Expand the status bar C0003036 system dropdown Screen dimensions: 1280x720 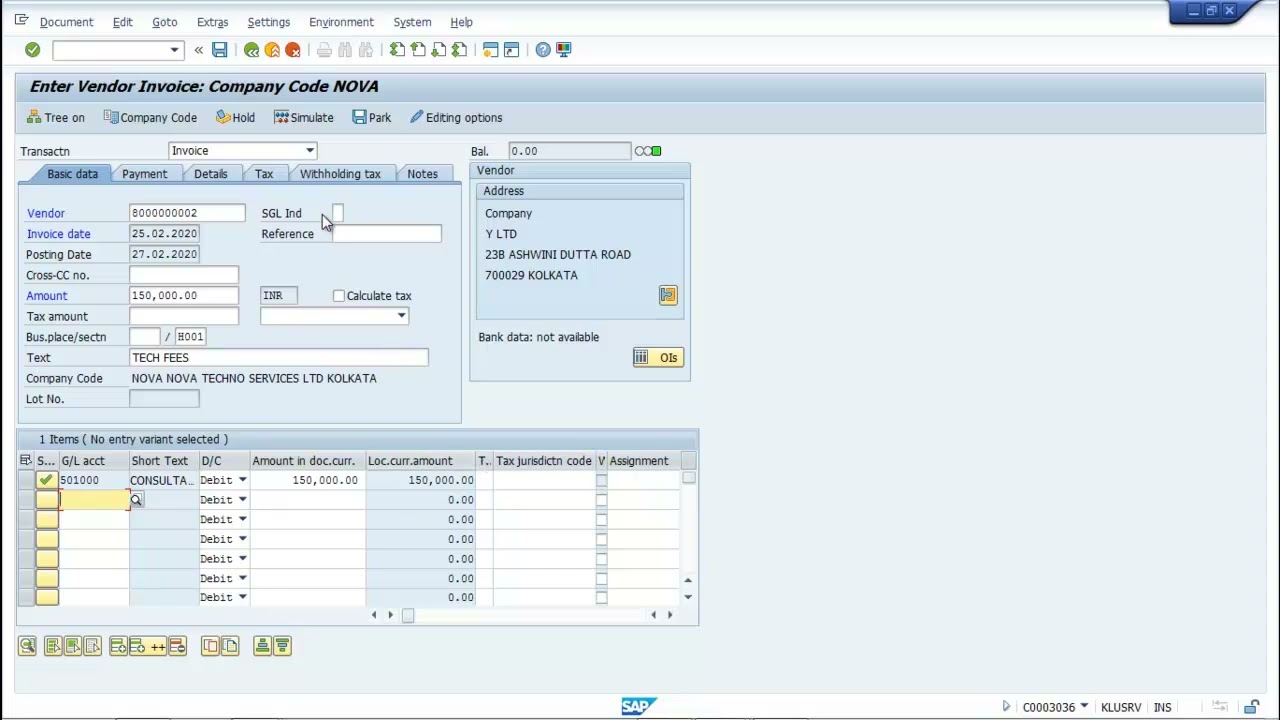[1084, 707]
